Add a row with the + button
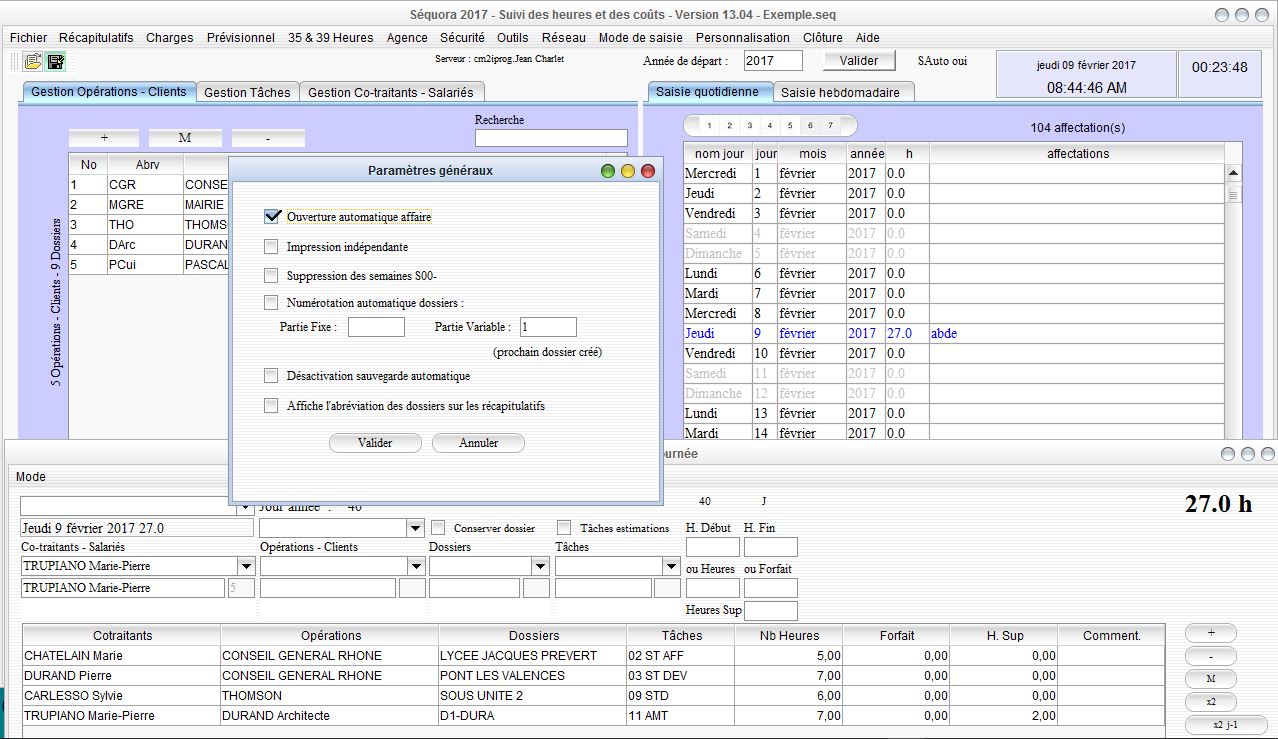The image size is (1278, 739). [1209, 632]
